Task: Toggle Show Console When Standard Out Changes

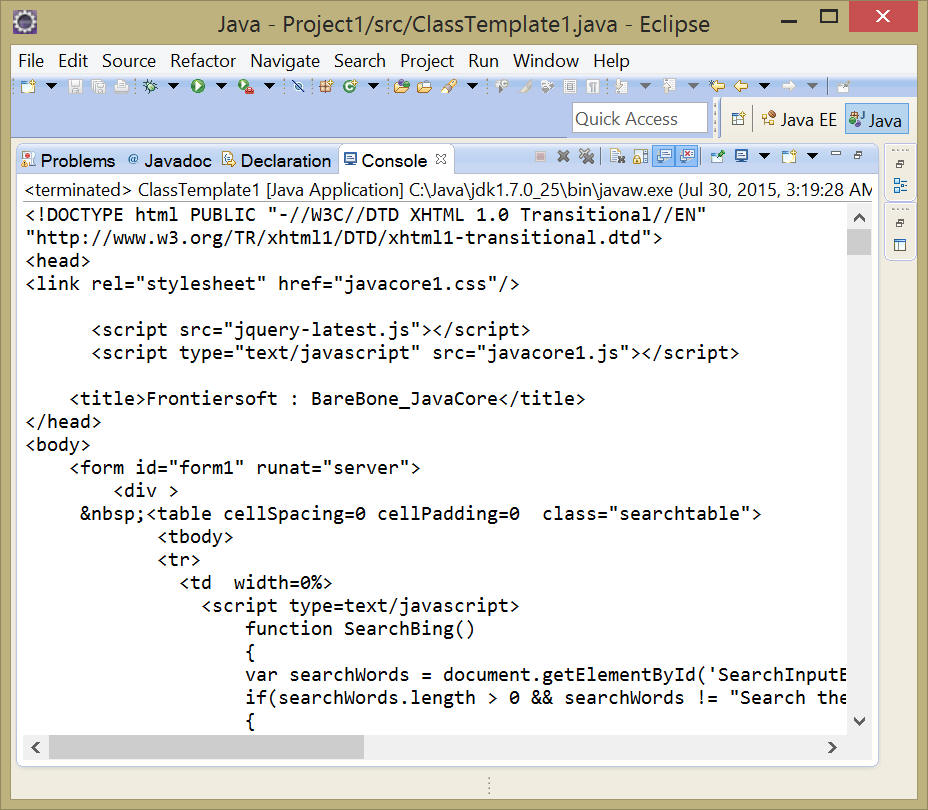Action: 664,156
